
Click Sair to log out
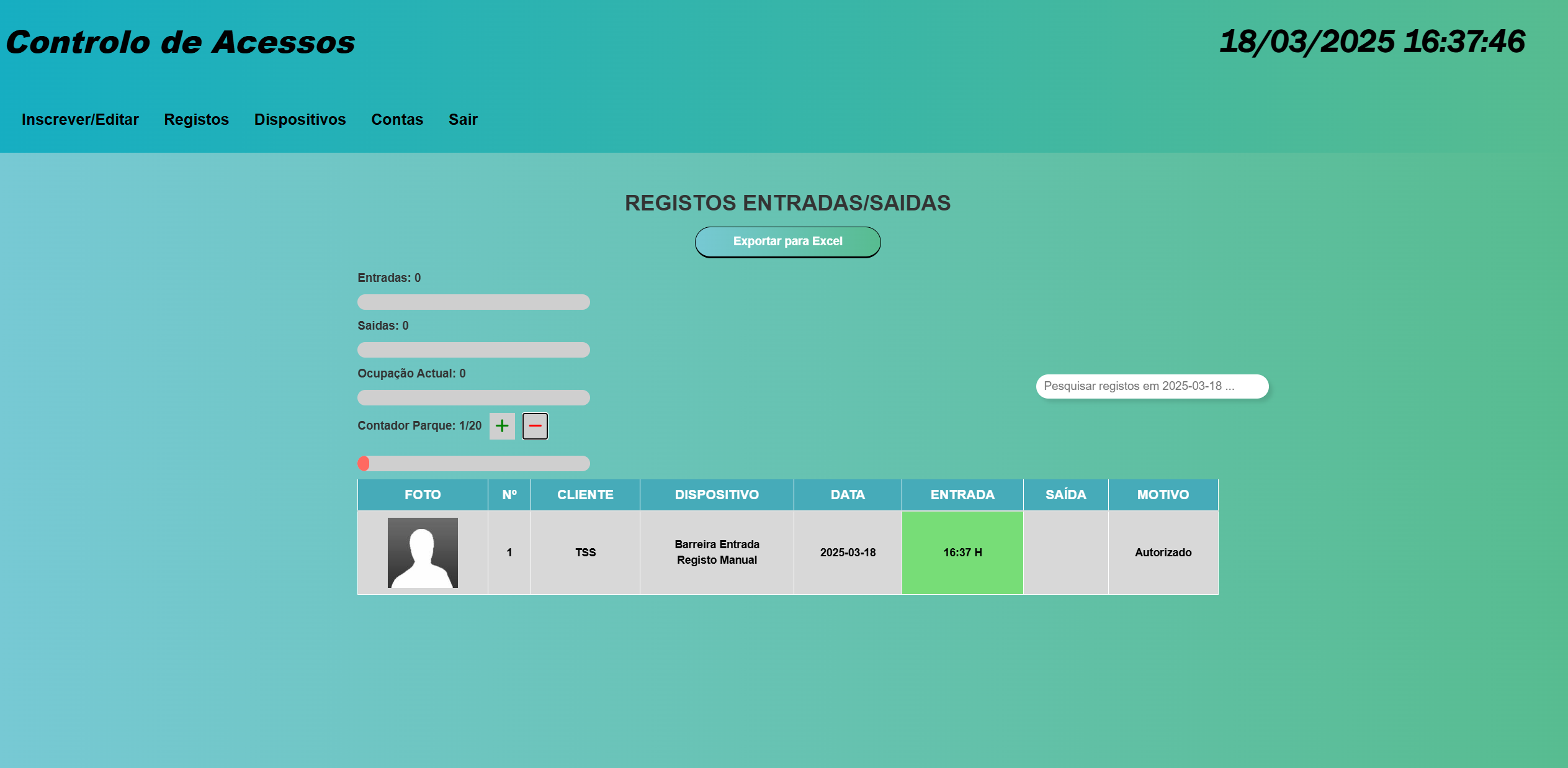click(463, 119)
